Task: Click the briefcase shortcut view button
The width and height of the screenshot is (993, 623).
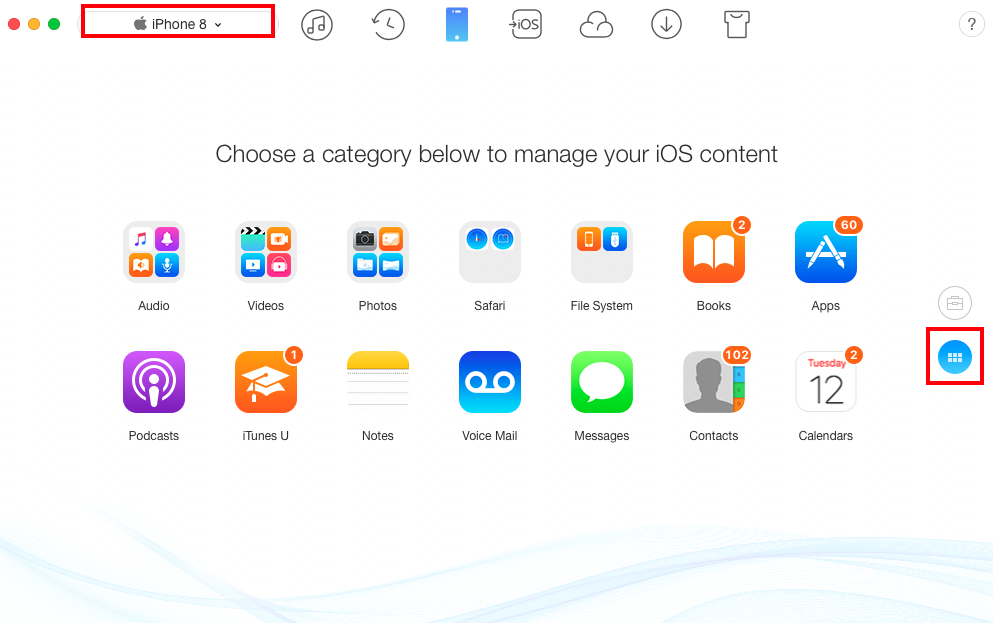Action: point(955,303)
